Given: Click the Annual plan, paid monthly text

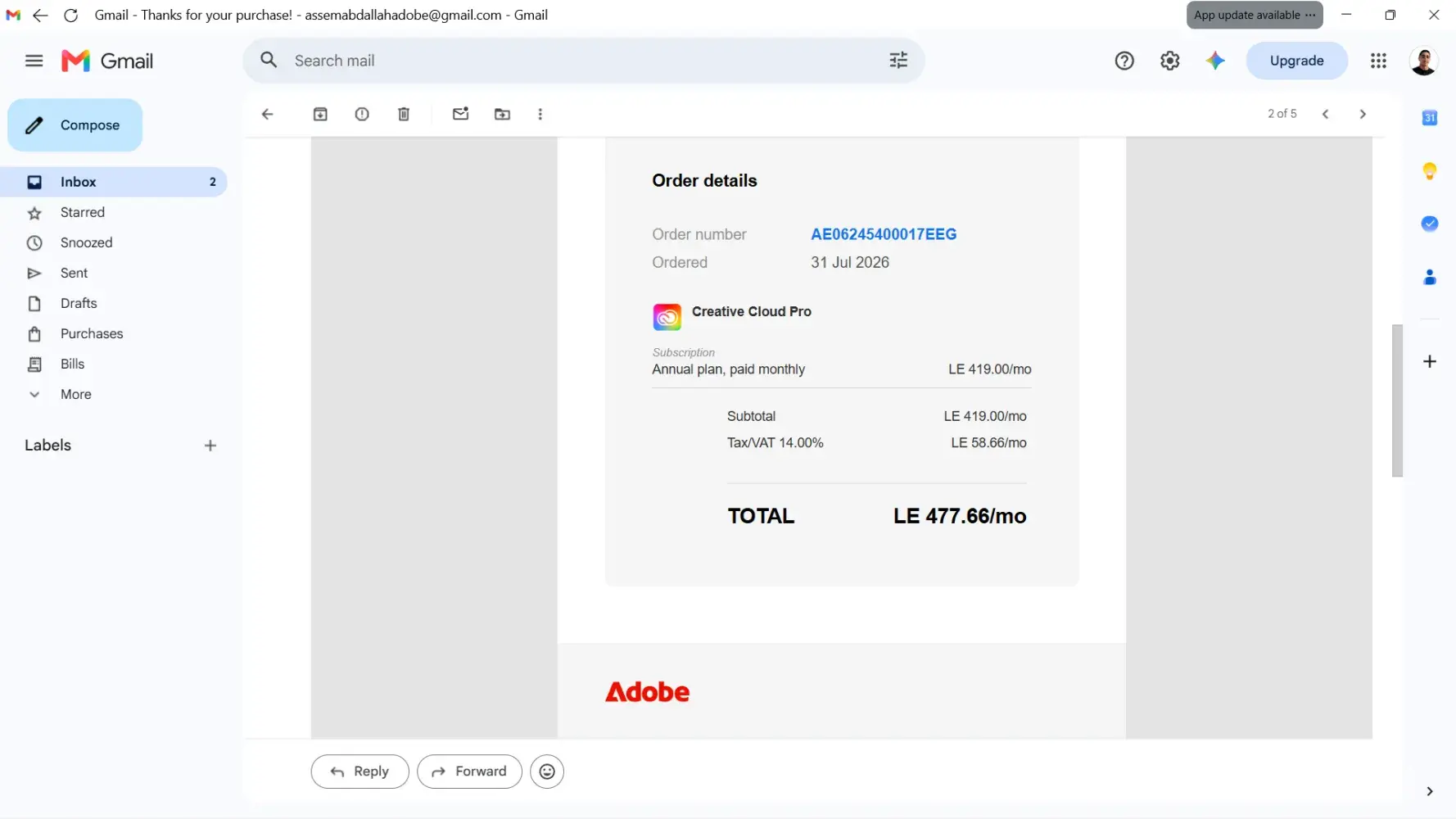Looking at the screenshot, I should (x=729, y=369).
